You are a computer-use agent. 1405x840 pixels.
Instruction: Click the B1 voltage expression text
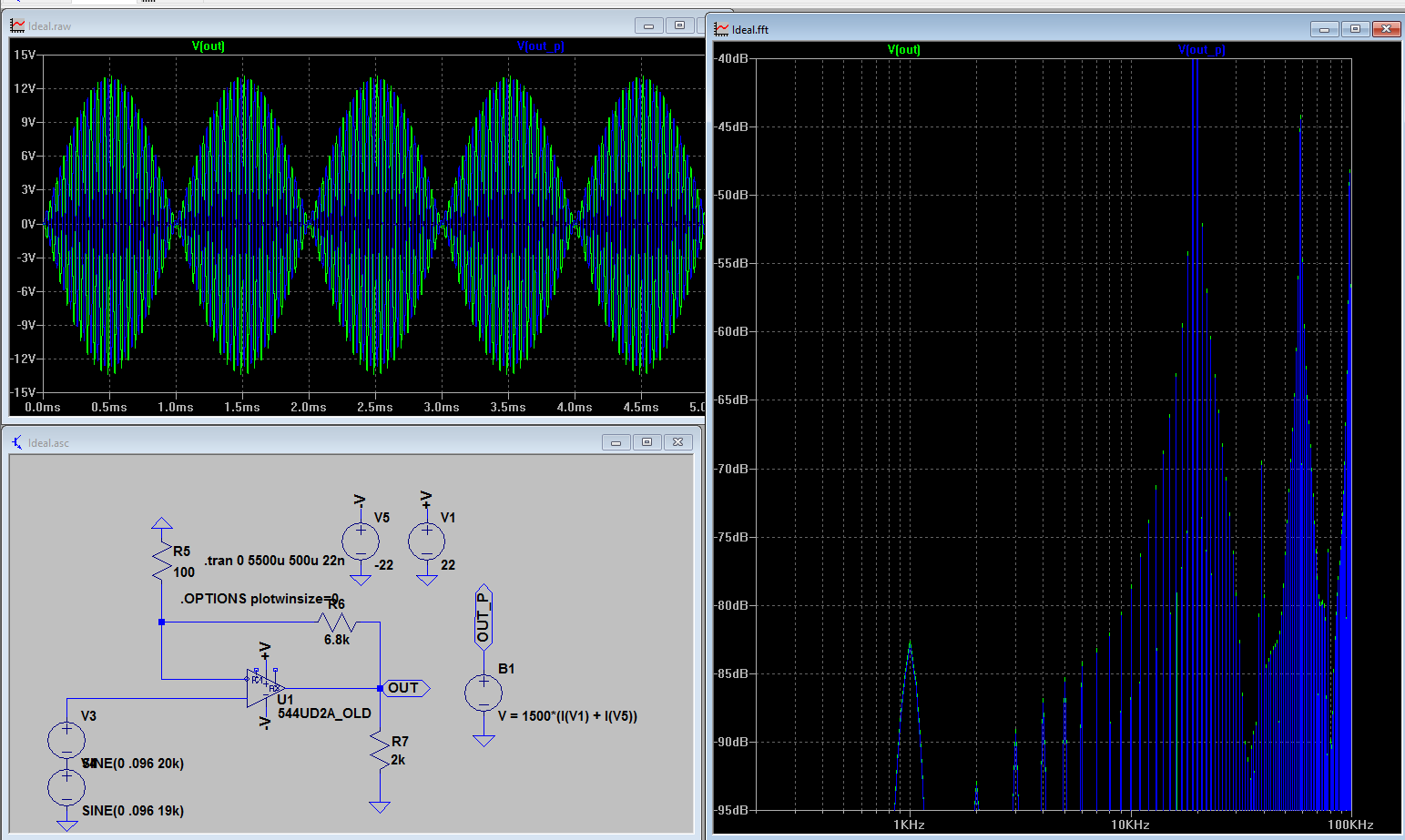(567, 716)
